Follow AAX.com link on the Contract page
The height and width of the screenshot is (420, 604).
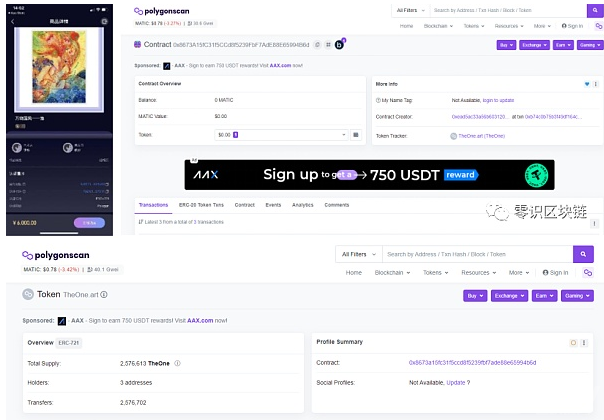pyautogui.click(x=280, y=66)
